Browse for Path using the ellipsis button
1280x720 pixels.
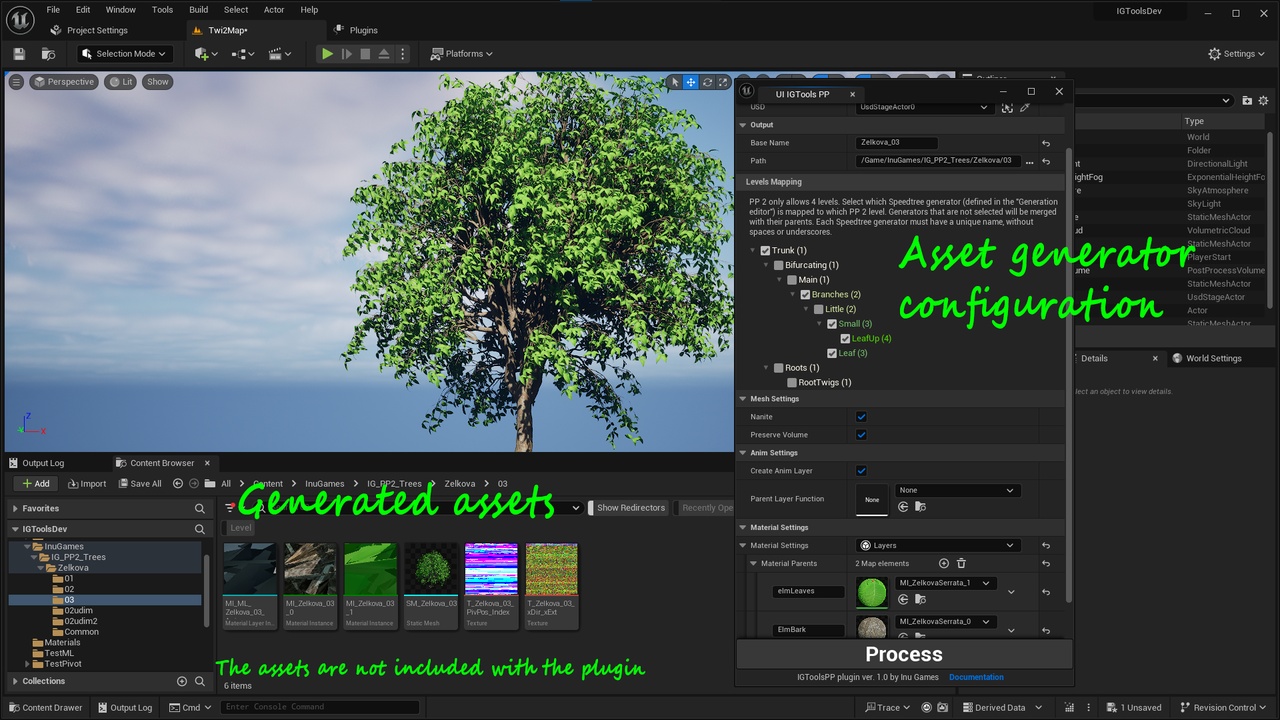click(1029, 161)
